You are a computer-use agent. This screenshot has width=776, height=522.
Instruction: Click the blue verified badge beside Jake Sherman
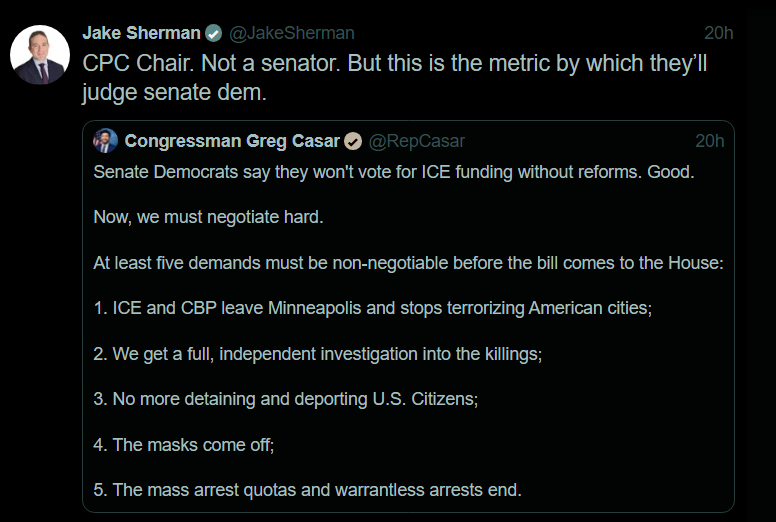click(x=213, y=33)
